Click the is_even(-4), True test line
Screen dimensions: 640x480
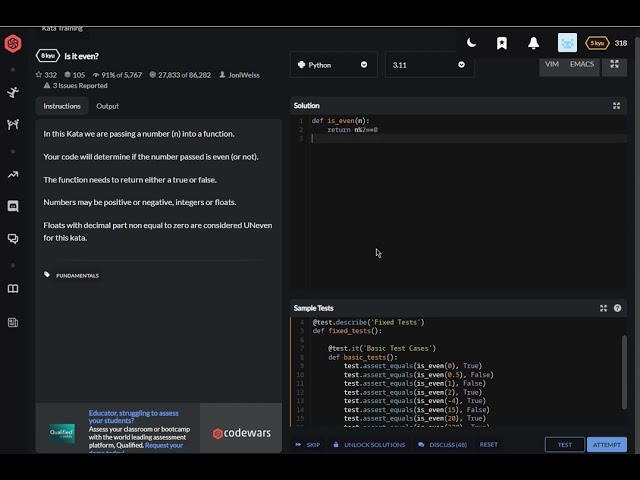(414, 401)
